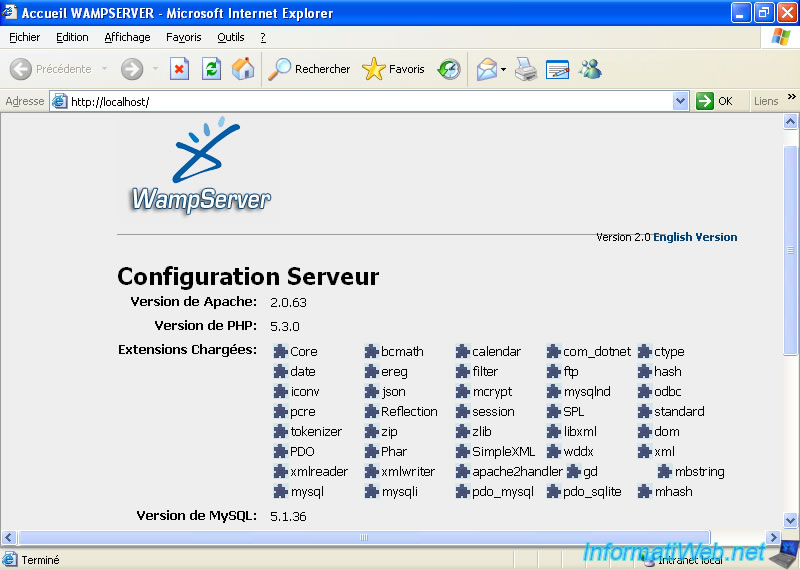Click the Liens links bar label

click(766, 101)
